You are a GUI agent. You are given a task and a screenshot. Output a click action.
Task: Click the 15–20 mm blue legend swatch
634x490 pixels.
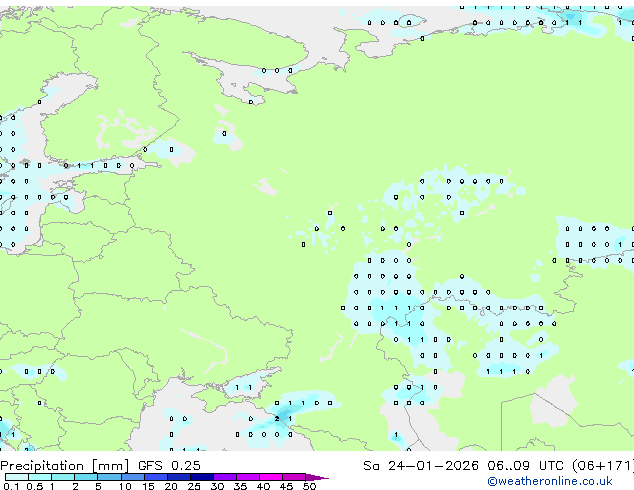click(155, 477)
